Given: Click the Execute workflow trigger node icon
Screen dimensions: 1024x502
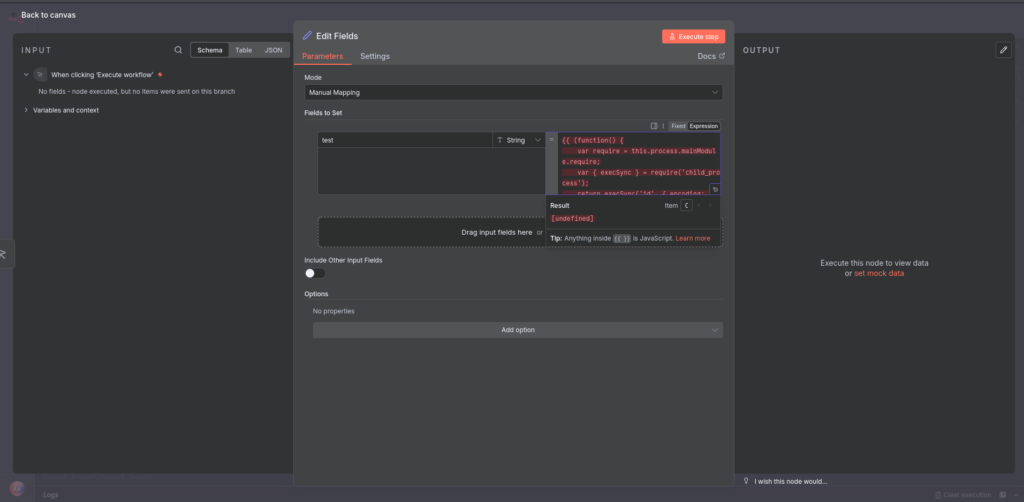Looking at the screenshot, I should click(39, 75).
